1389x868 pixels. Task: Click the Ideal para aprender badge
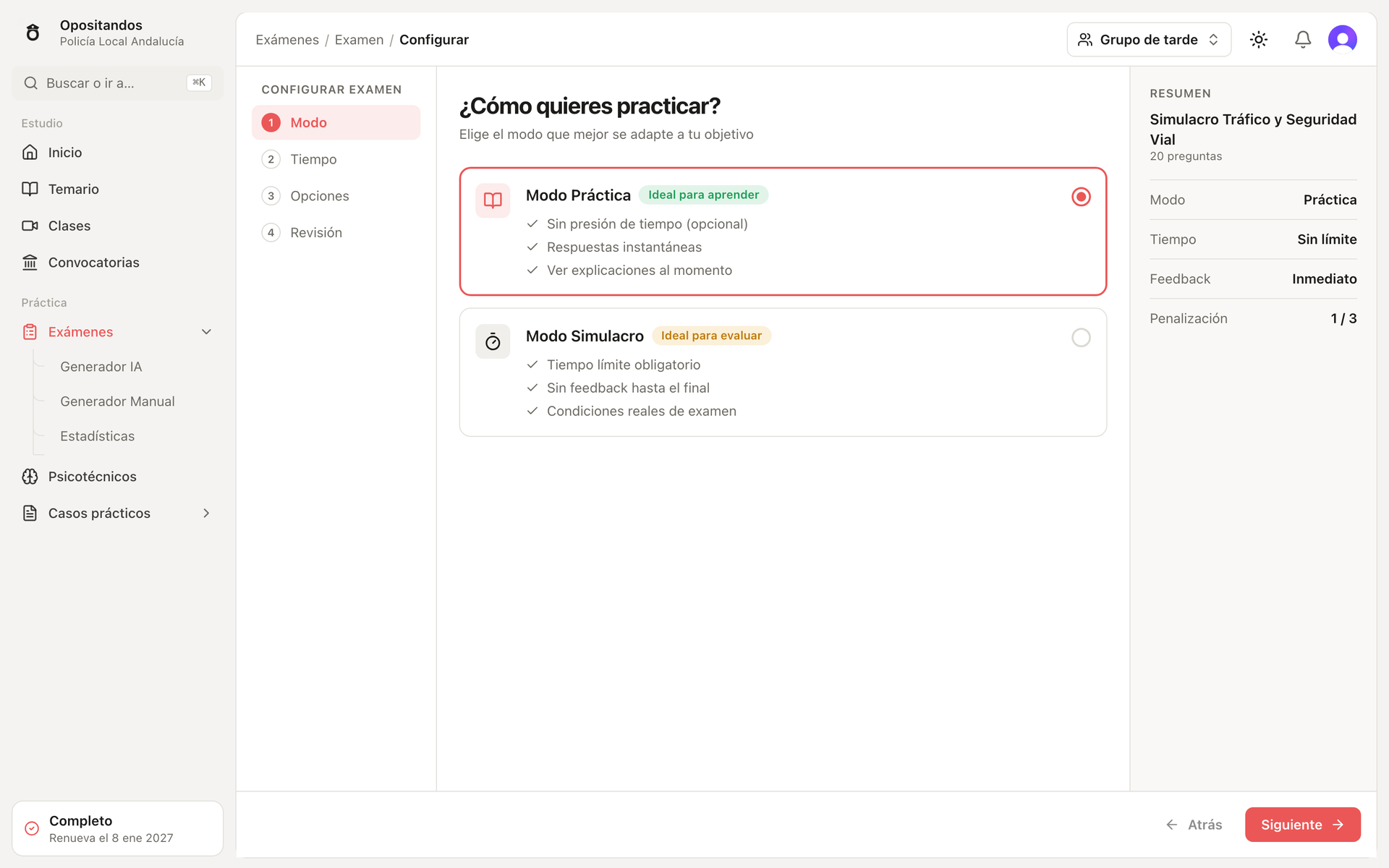click(703, 195)
